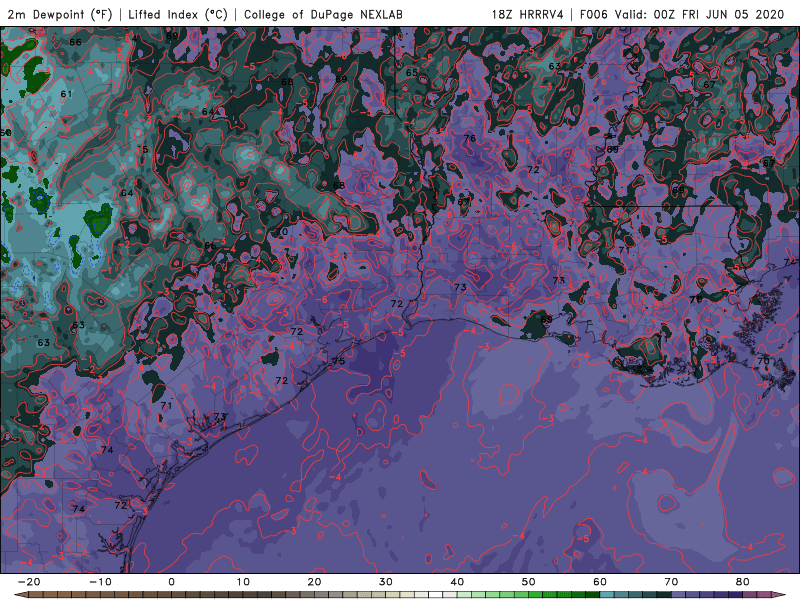The image size is (800, 600).
Task: Click the 75 dewpoint value on the map
Action: click(339, 361)
